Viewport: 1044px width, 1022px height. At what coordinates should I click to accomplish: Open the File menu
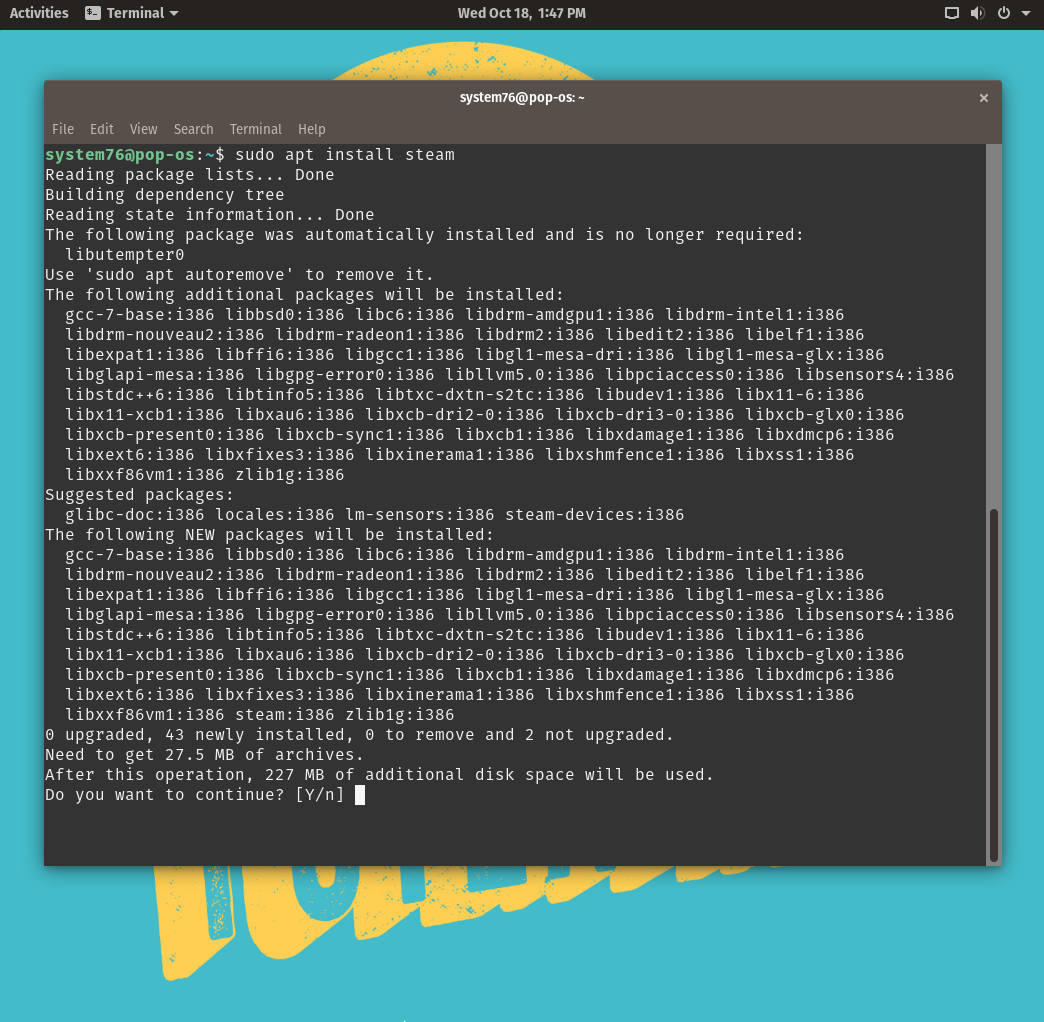point(63,129)
